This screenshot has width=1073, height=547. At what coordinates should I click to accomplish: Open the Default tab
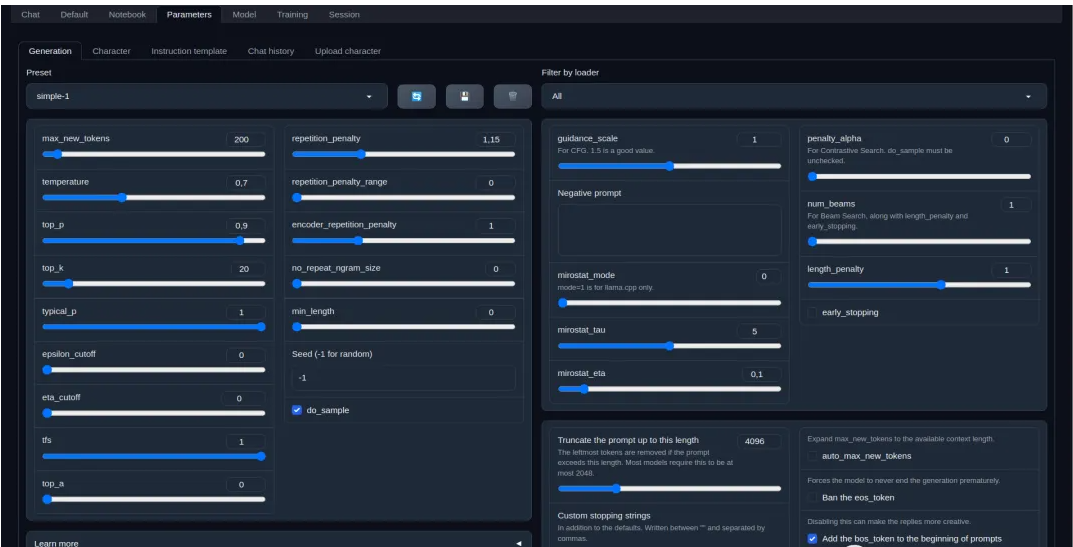pyautogui.click(x=74, y=14)
